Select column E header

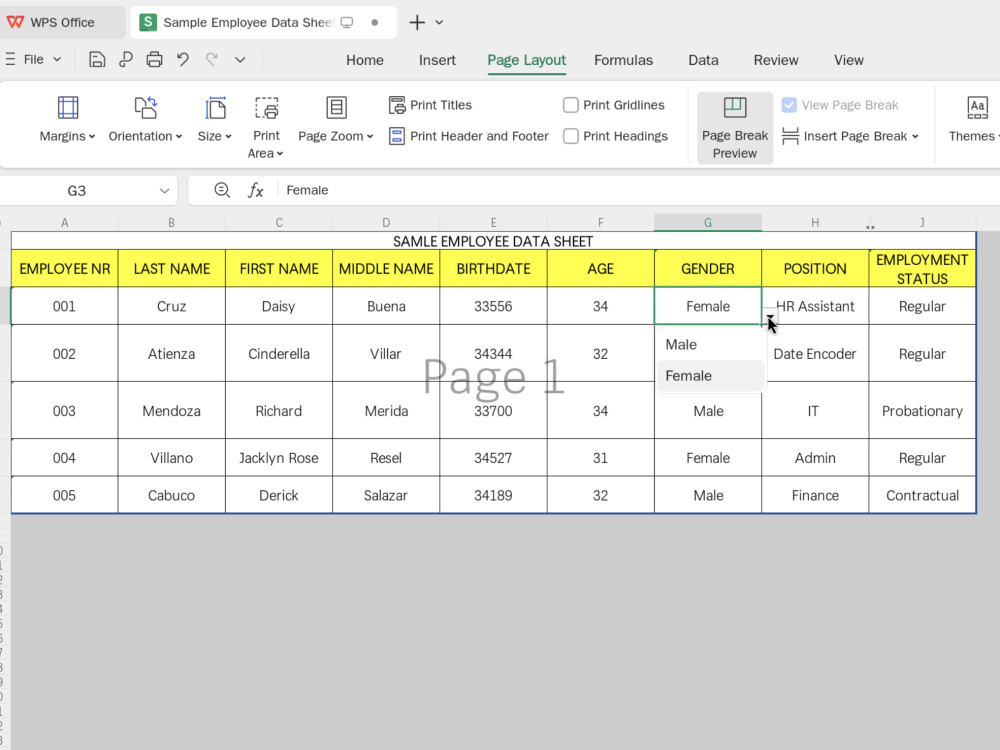pyautogui.click(x=493, y=223)
